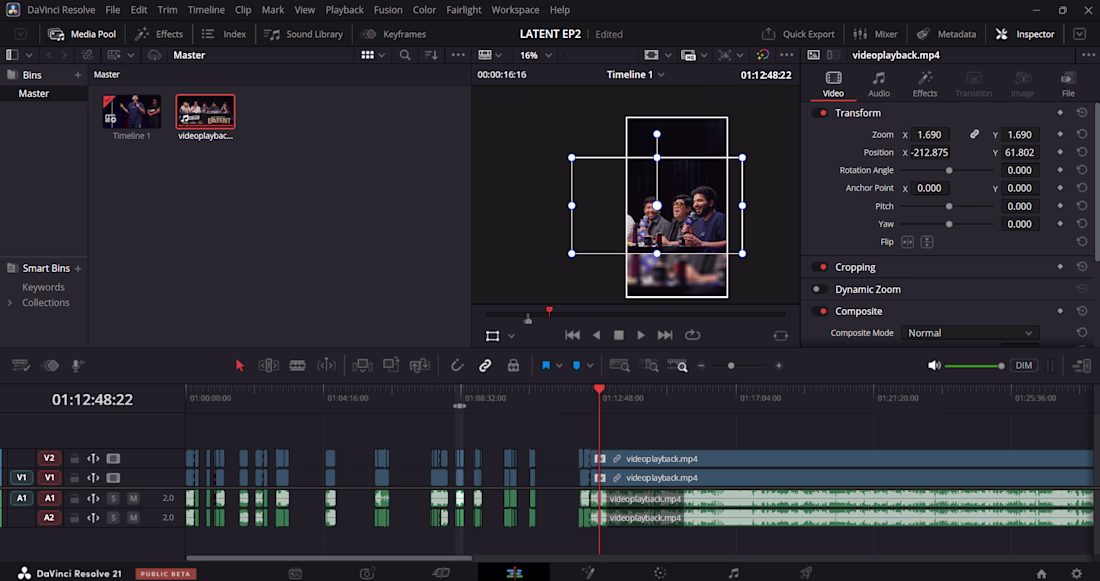Open the Composite Mode dropdown

[970, 333]
